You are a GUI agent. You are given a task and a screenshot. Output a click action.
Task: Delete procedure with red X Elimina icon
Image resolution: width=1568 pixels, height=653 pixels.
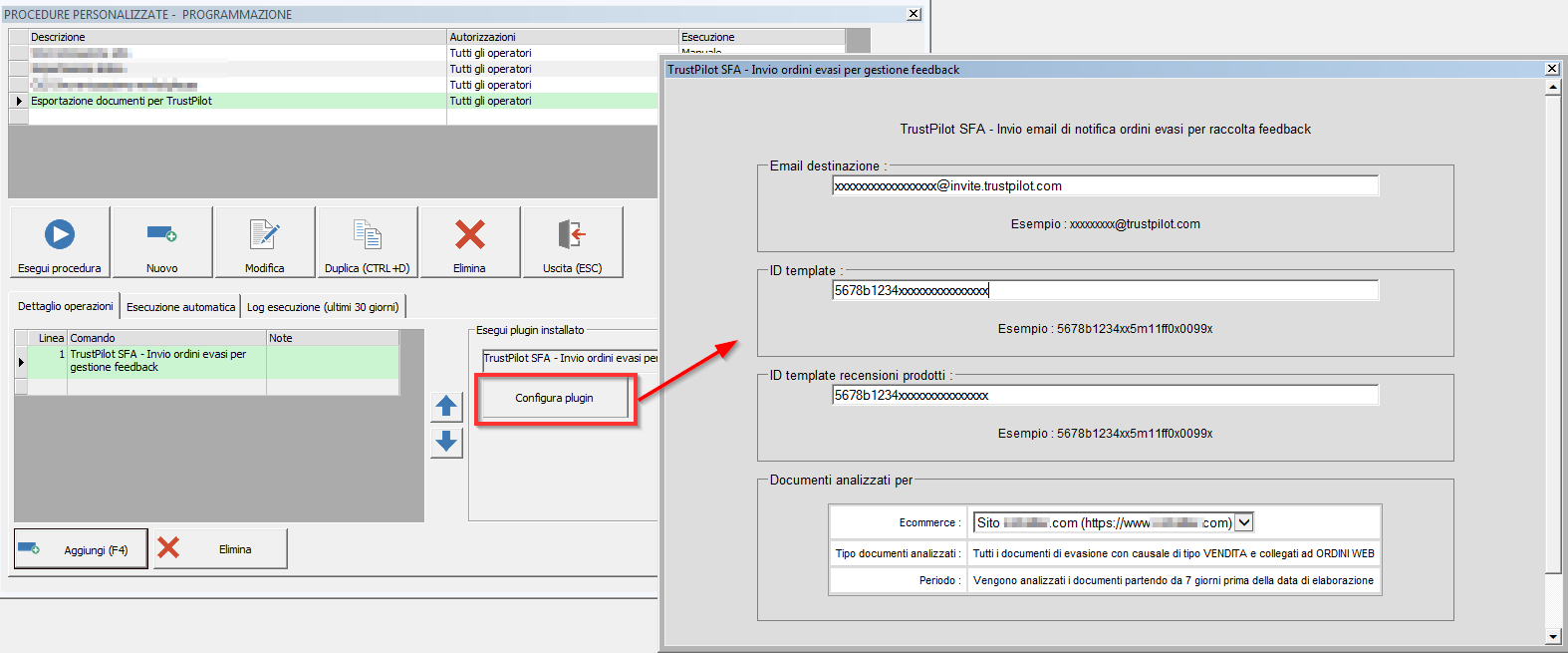point(469,235)
